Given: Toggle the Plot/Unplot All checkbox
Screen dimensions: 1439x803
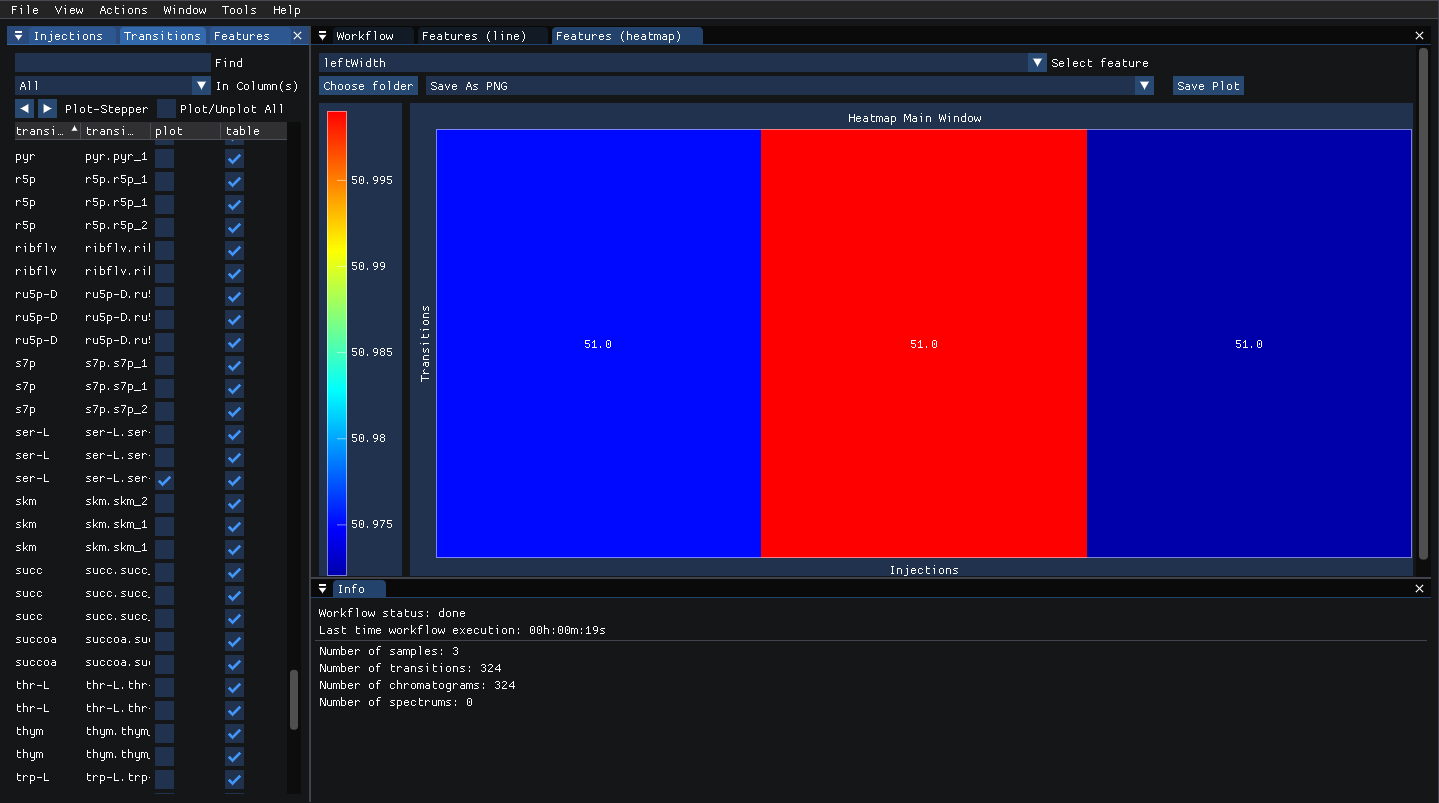Looking at the screenshot, I should click(x=166, y=108).
